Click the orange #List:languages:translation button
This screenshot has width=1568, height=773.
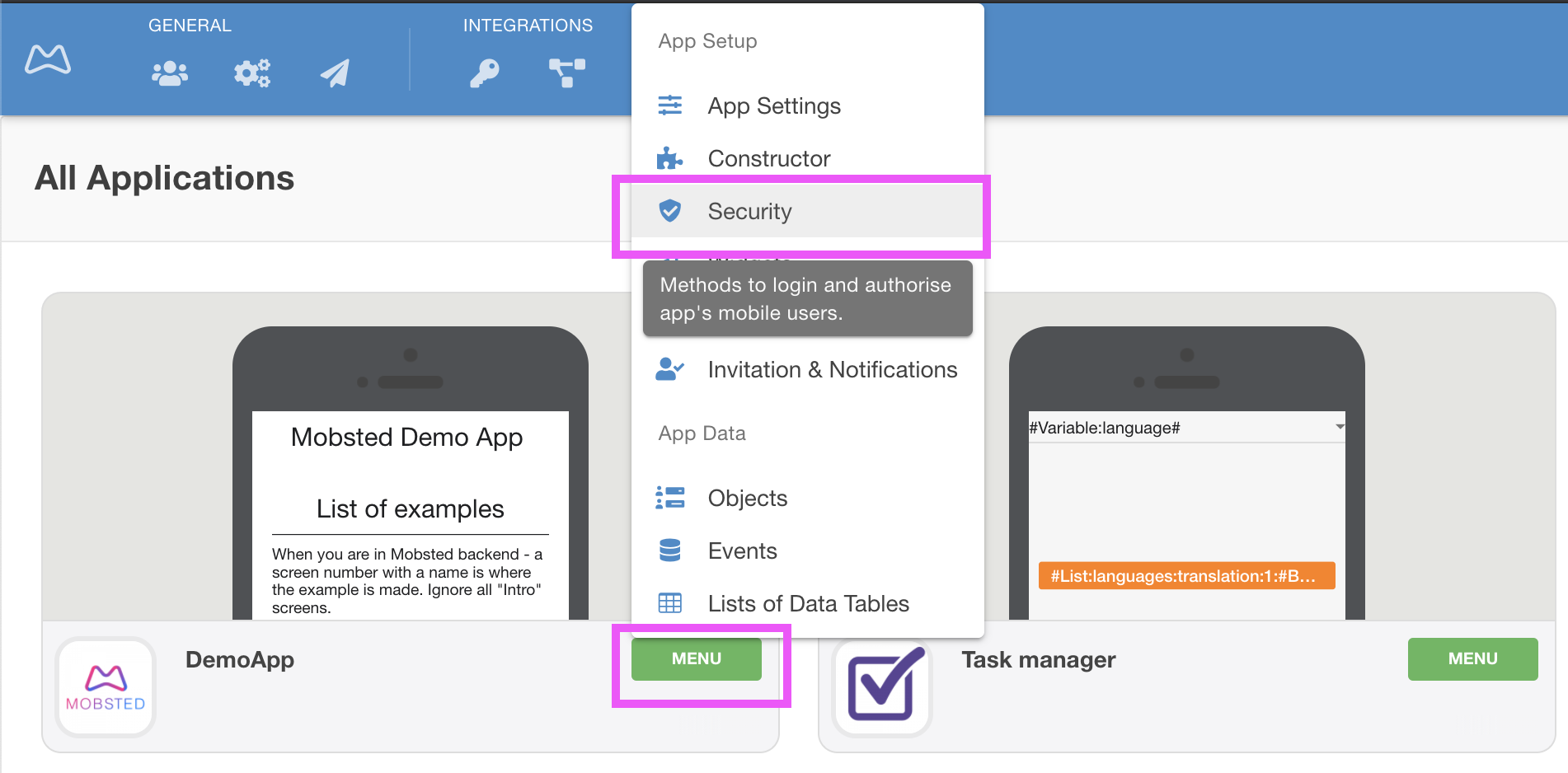click(x=1186, y=576)
